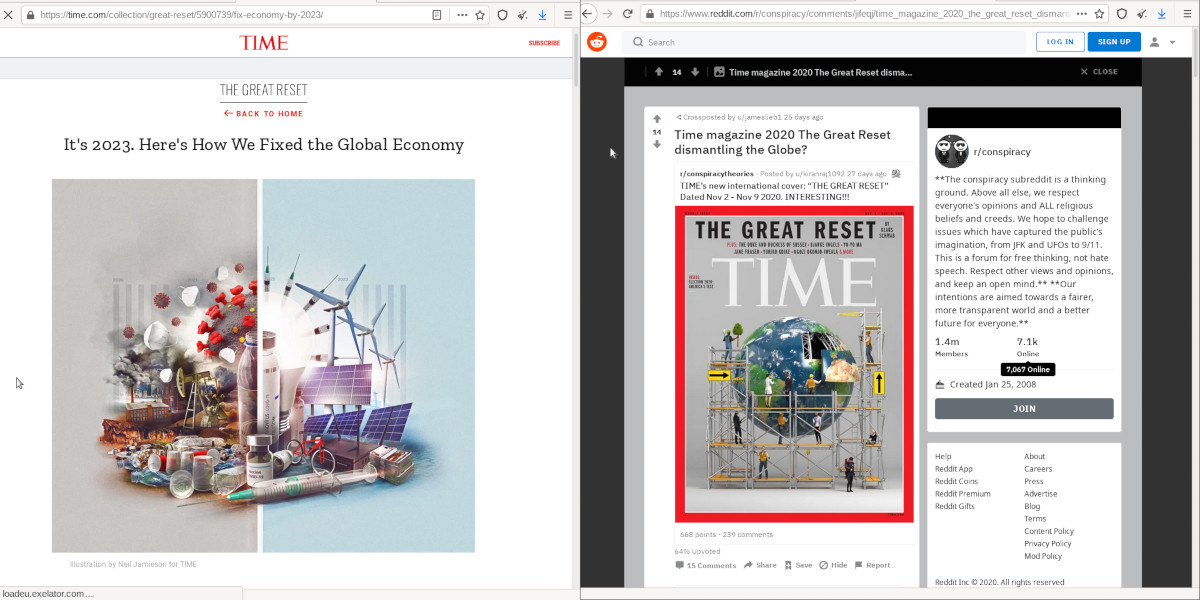
Task: Save the Reddit post
Action: pos(799,565)
